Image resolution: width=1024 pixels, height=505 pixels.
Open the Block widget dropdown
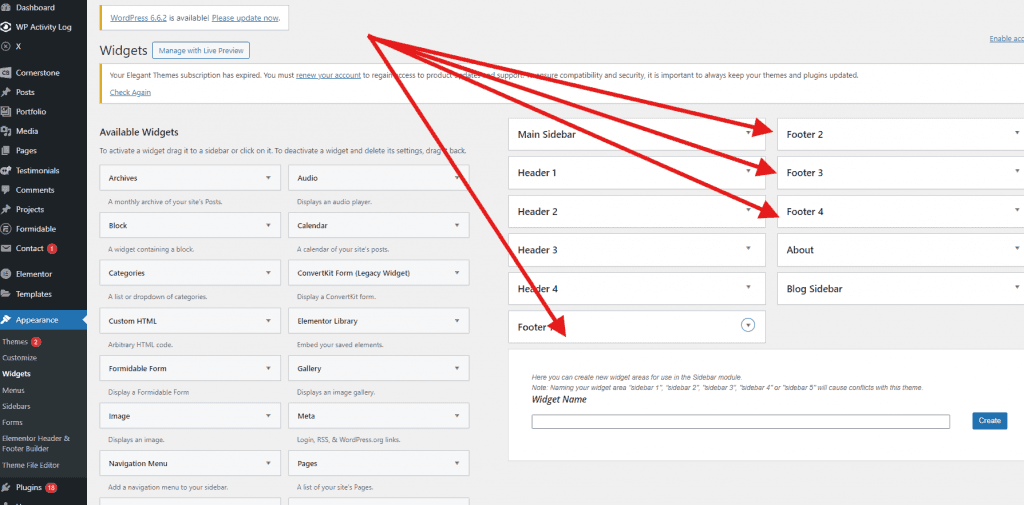[268, 225]
